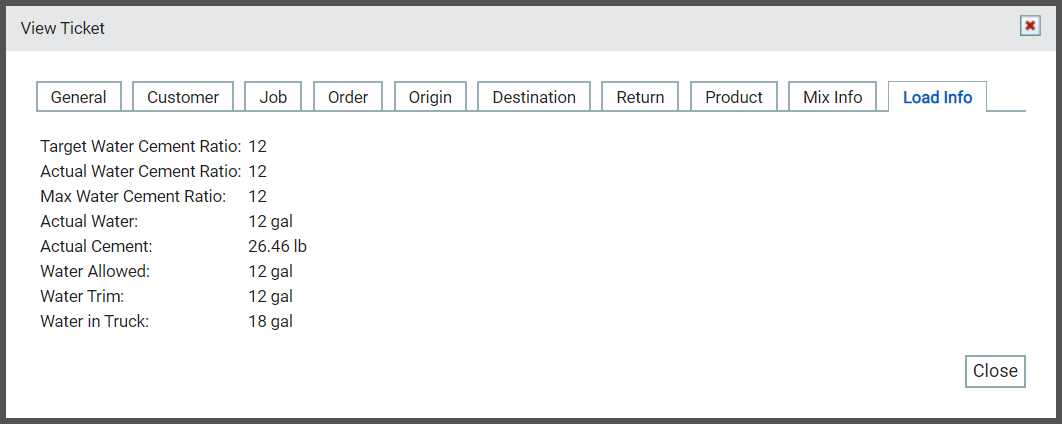Click the Max Water Cement Ratio label
This screenshot has height=424, width=1062.
tap(133, 196)
